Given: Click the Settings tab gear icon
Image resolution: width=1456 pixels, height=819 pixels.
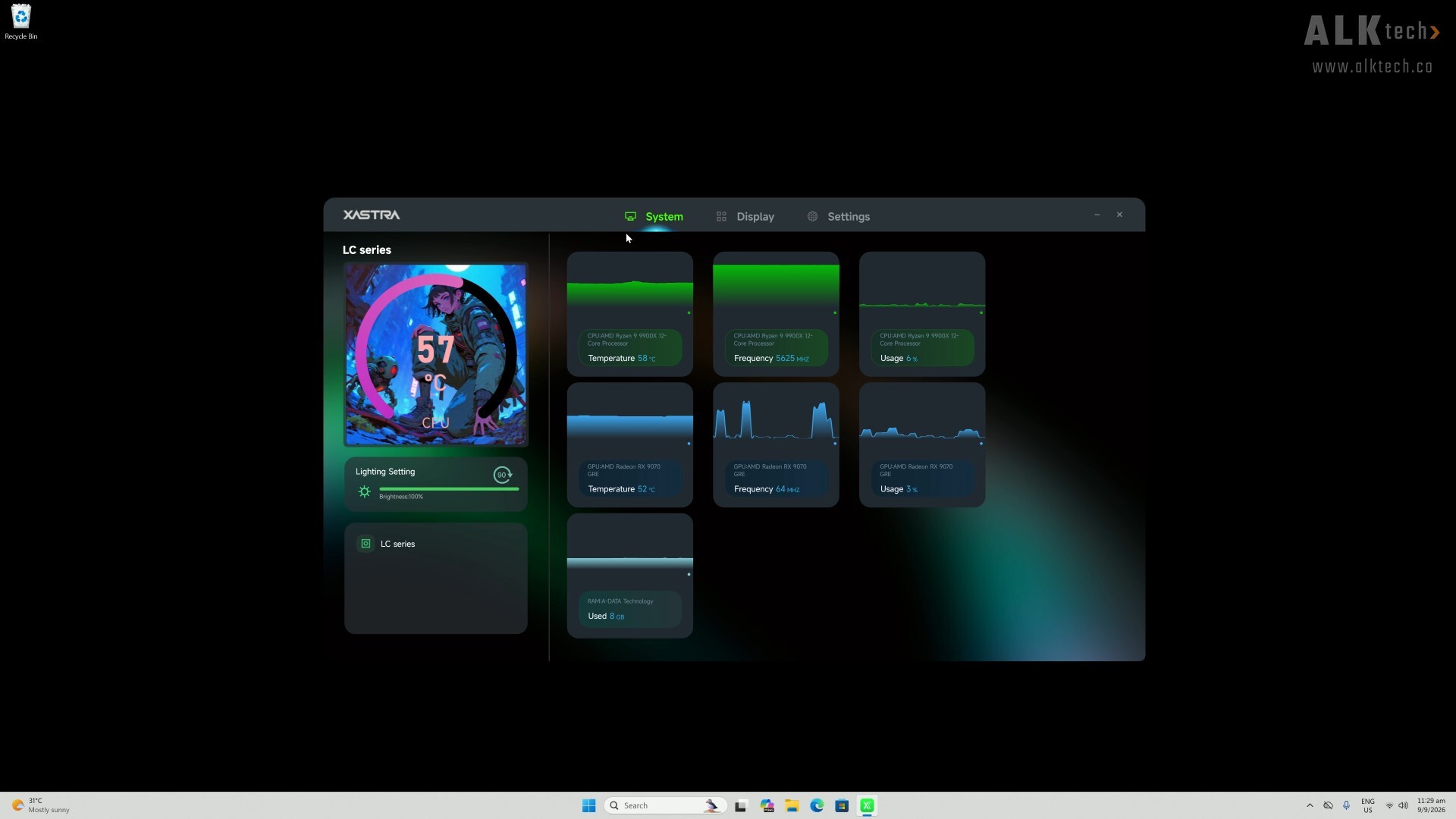Looking at the screenshot, I should coord(812,217).
